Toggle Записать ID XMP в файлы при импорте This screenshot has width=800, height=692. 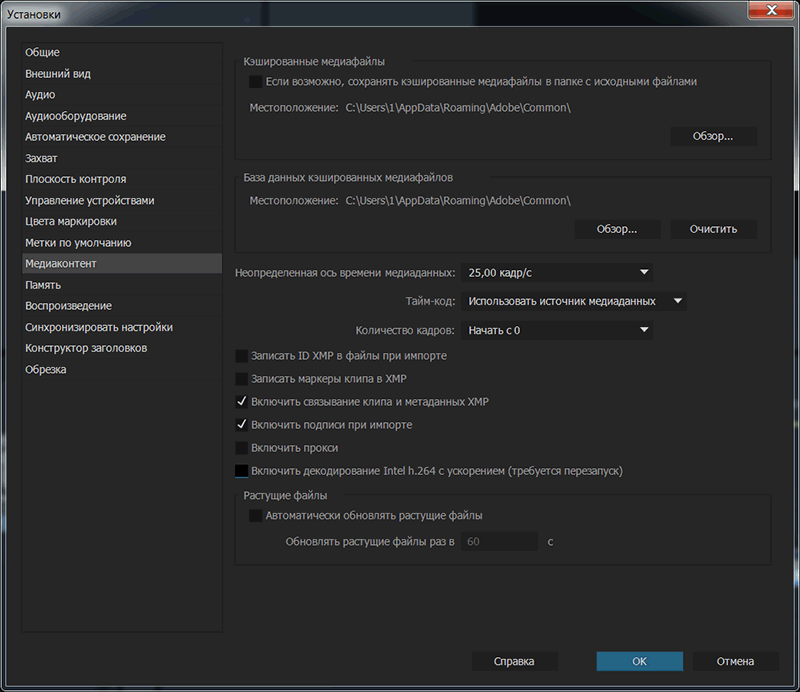241,356
